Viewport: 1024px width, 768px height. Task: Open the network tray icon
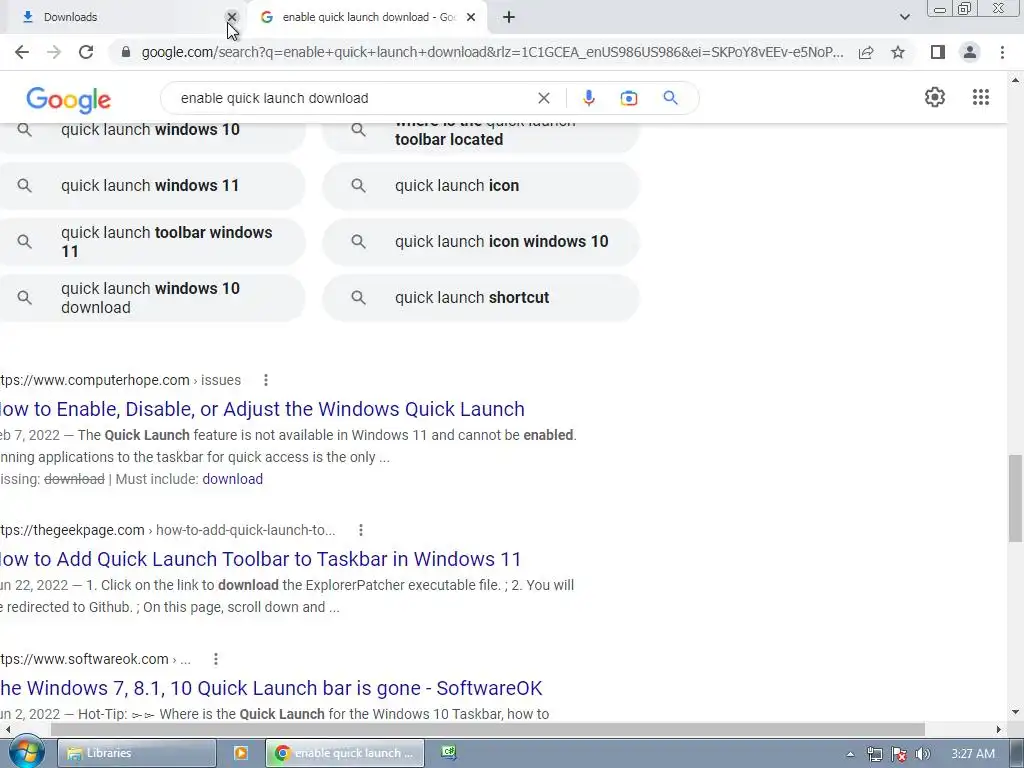874,754
